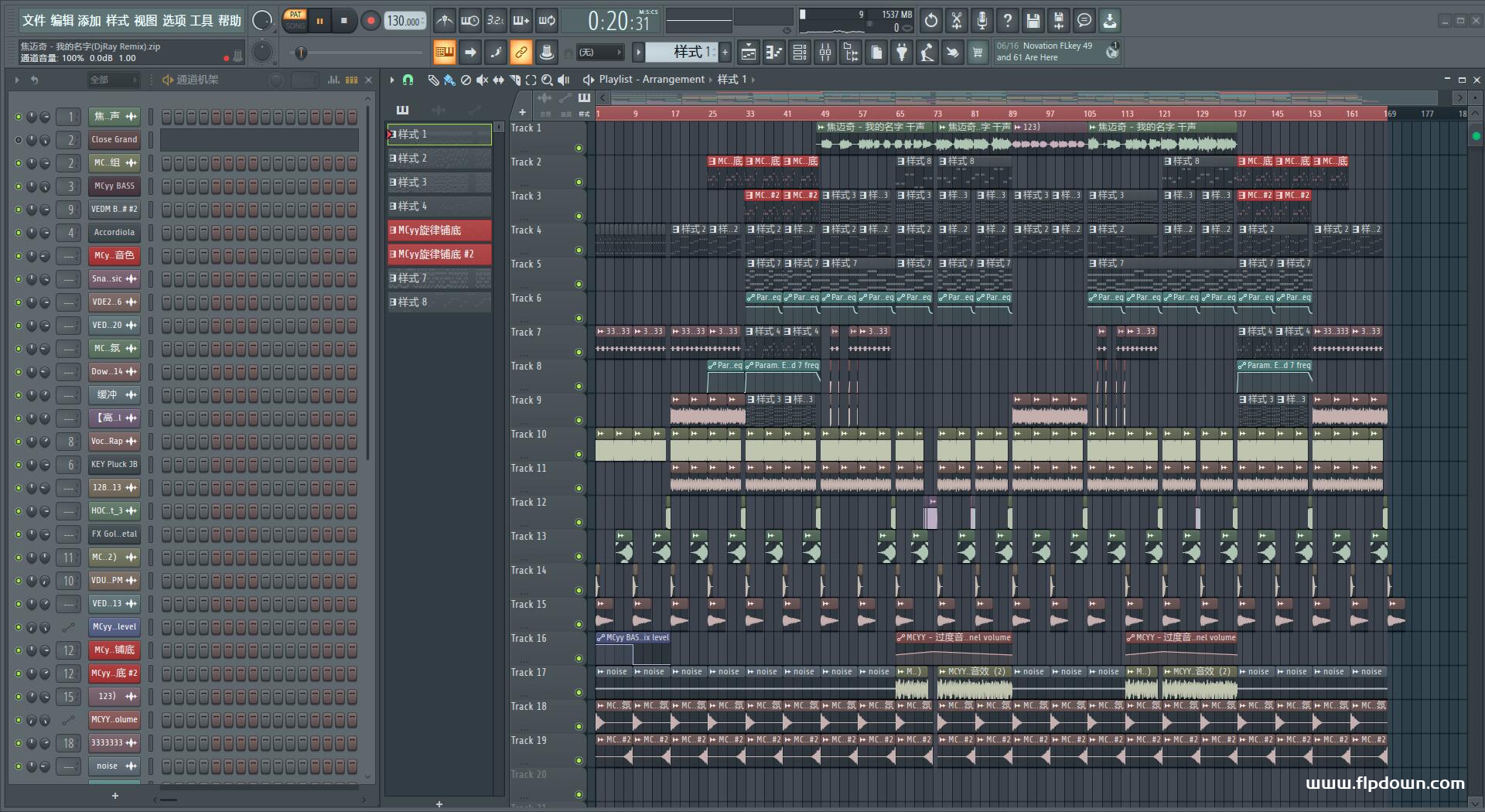Open the shopping cart content library
The height and width of the screenshot is (812, 1485).
[978, 53]
